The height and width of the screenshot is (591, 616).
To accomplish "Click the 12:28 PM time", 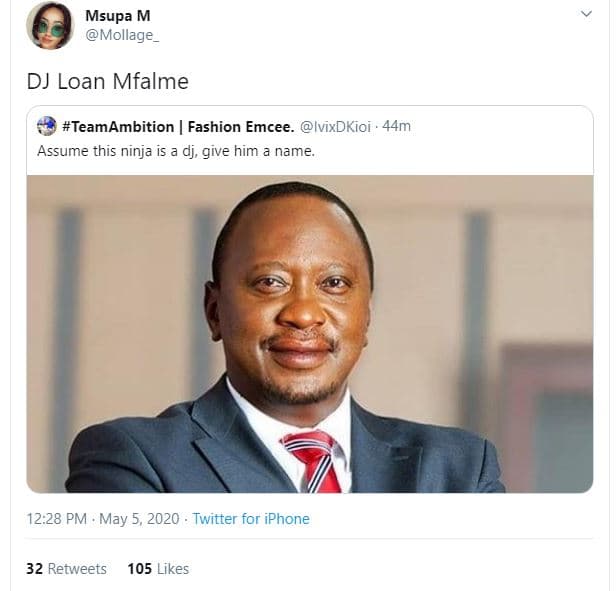I will click(58, 519).
